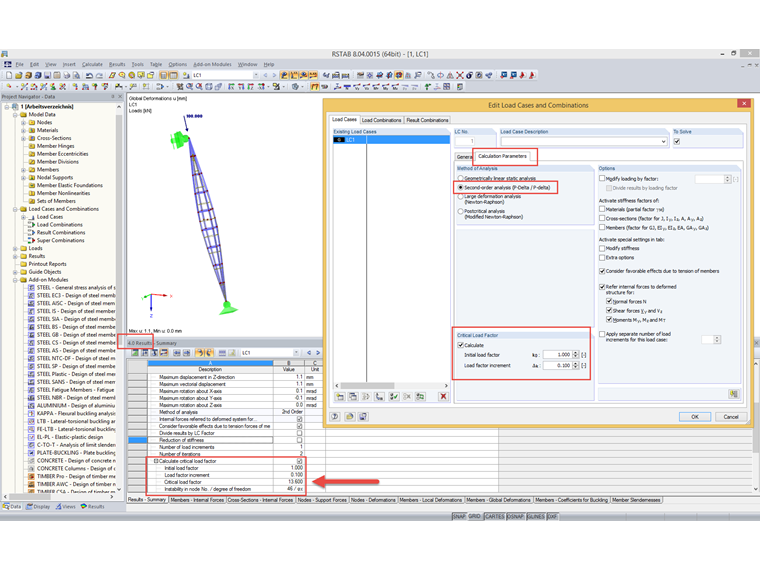Click the previous load case arrow in main toolbar

tap(265, 75)
